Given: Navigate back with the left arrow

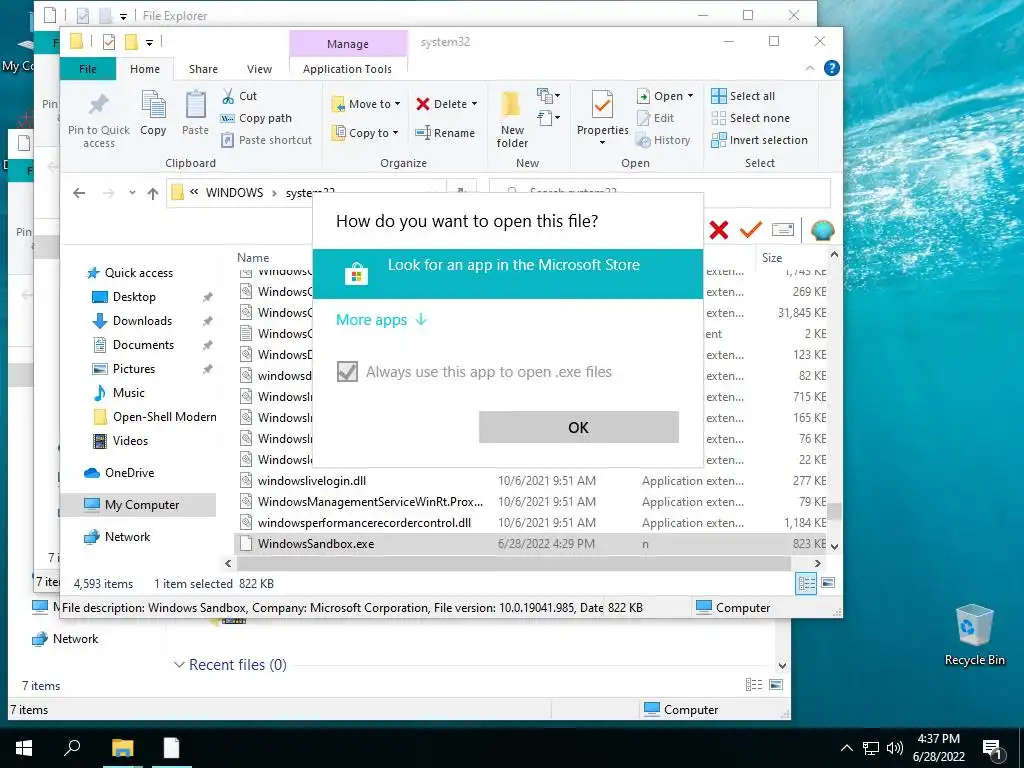Looking at the screenshot, I should [x=79, y=193].
